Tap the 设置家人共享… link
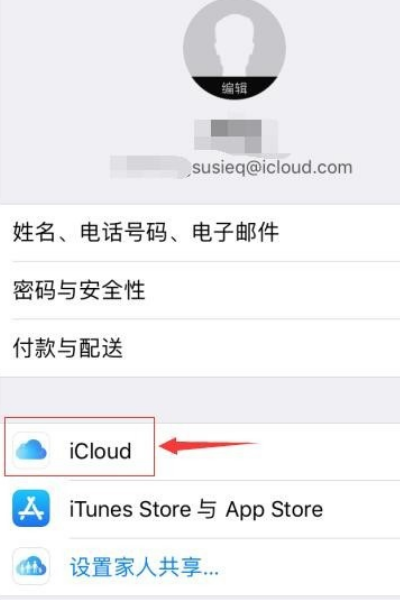Image resolution: width=400 pixels, height=600 pixels. click(144, 567)
